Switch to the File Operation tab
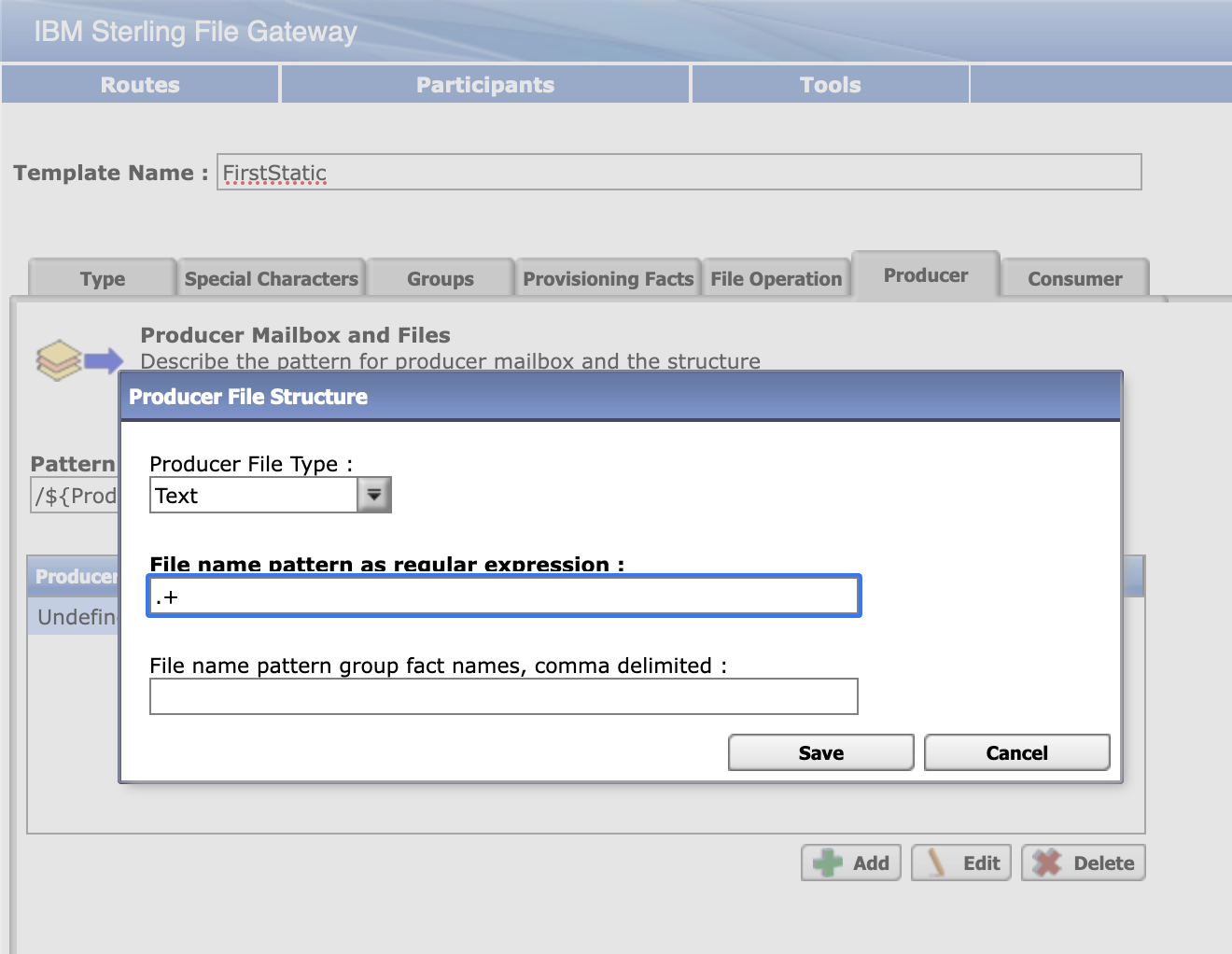This screenshot has width=1232, height=954. [x=777, y=278]
